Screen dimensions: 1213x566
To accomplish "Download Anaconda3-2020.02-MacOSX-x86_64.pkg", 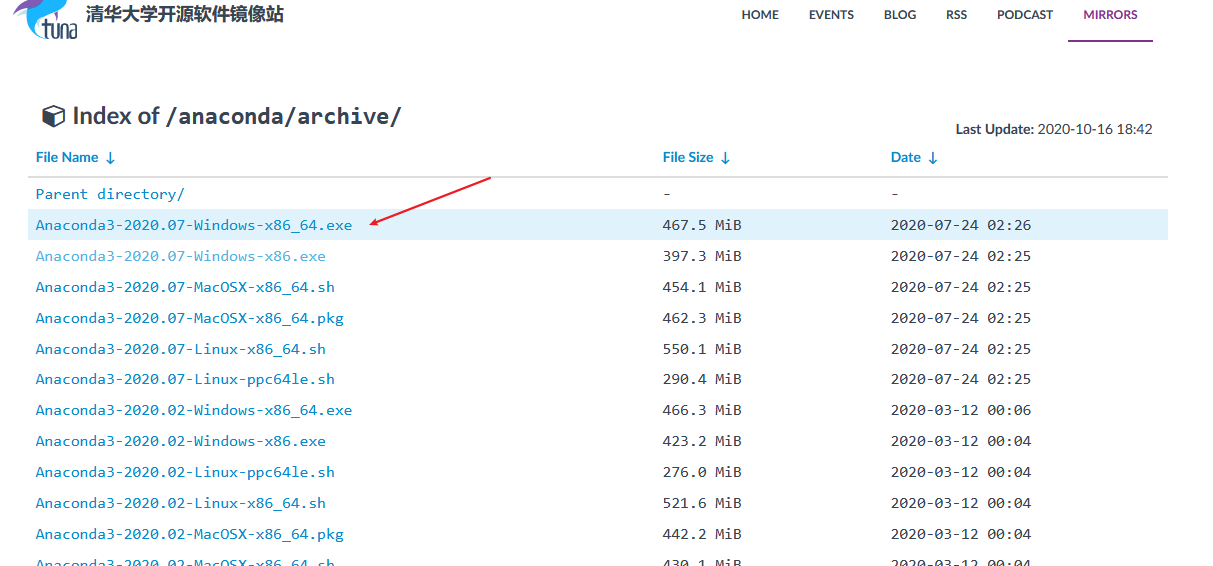I will [189, 534].
